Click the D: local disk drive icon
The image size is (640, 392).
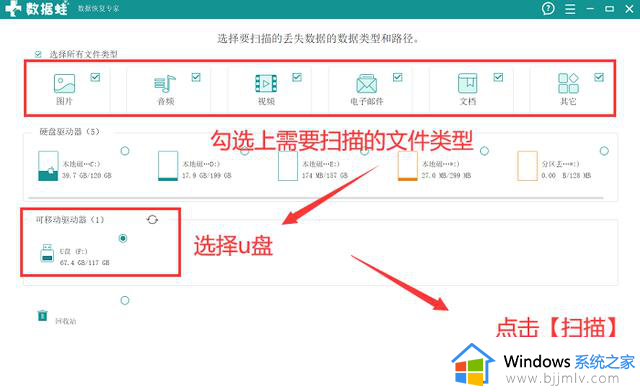pyautogui.click(x=168, y=166)
